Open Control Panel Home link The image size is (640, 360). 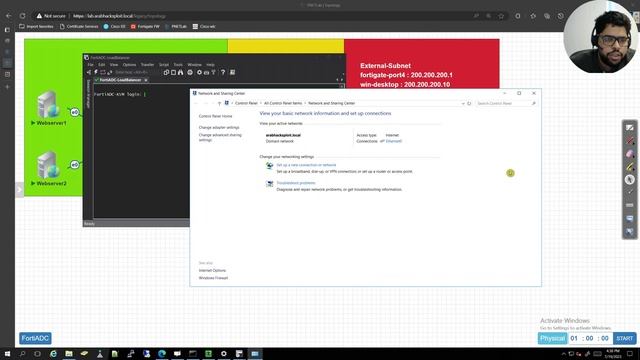click(x=216, y=116)
